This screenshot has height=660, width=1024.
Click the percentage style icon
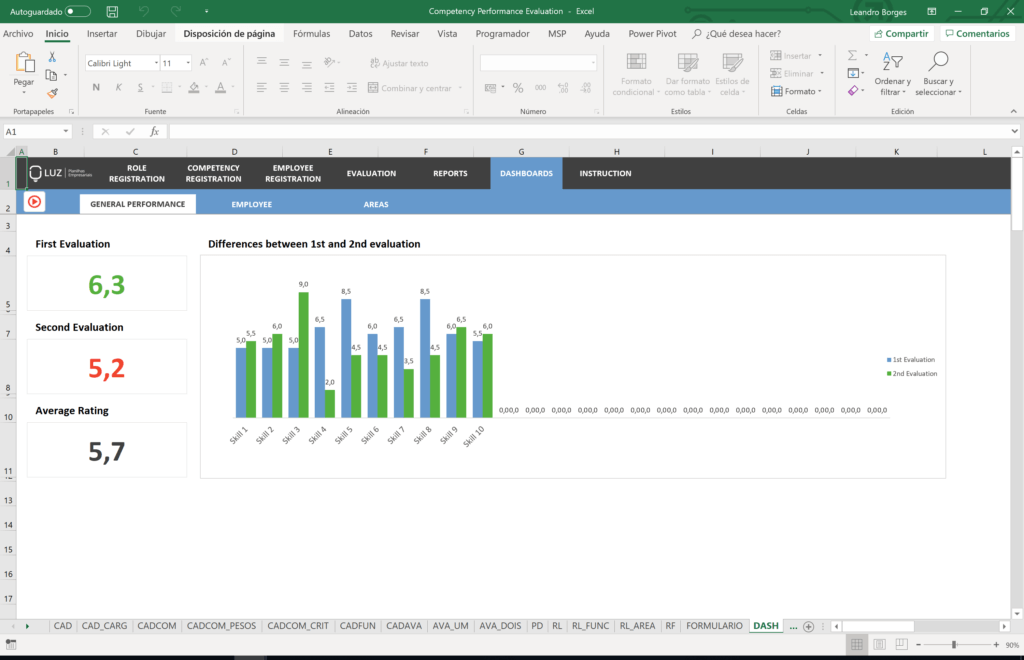[x=518, y=88]
